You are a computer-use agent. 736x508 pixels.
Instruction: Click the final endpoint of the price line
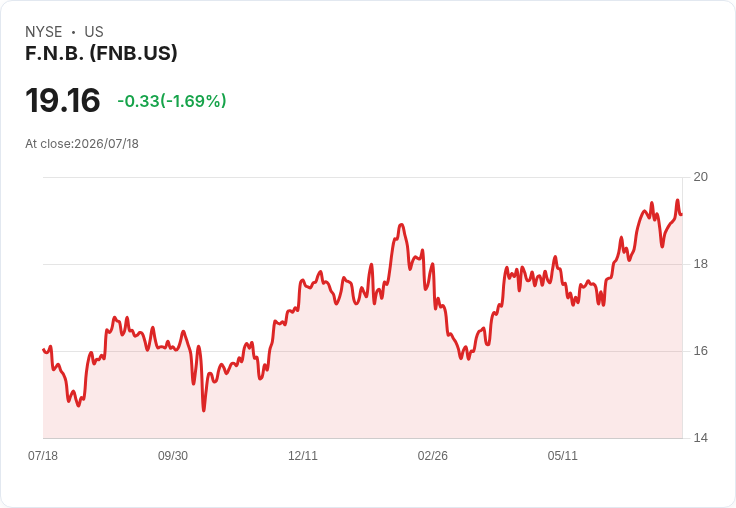pyautogui.click(x=682, y=215)
